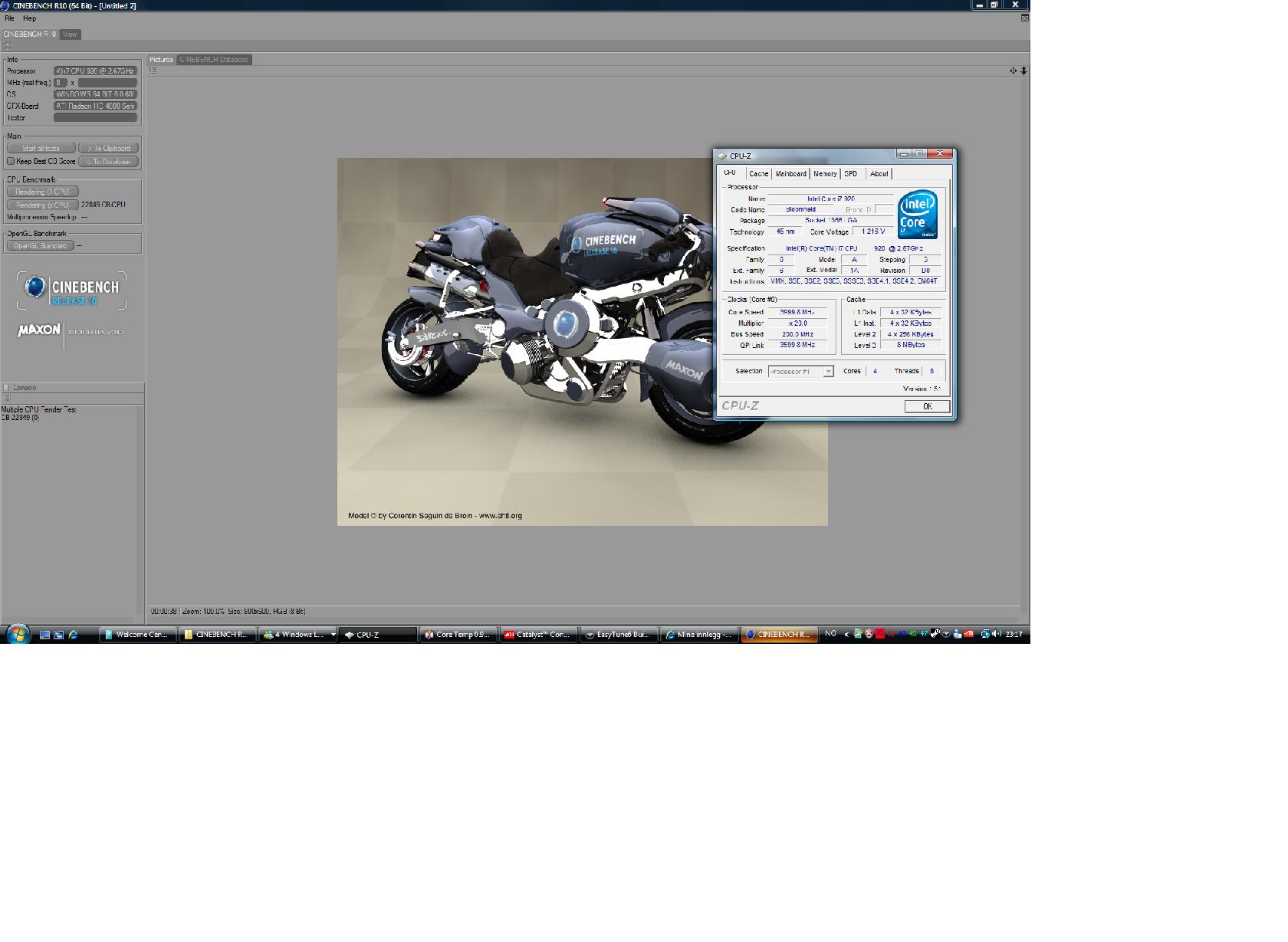Click the move-view arrows icon in picture viewer
Image resolution: width=1288 pixels, height=942 pixels.
click(x=1013, y=71)
